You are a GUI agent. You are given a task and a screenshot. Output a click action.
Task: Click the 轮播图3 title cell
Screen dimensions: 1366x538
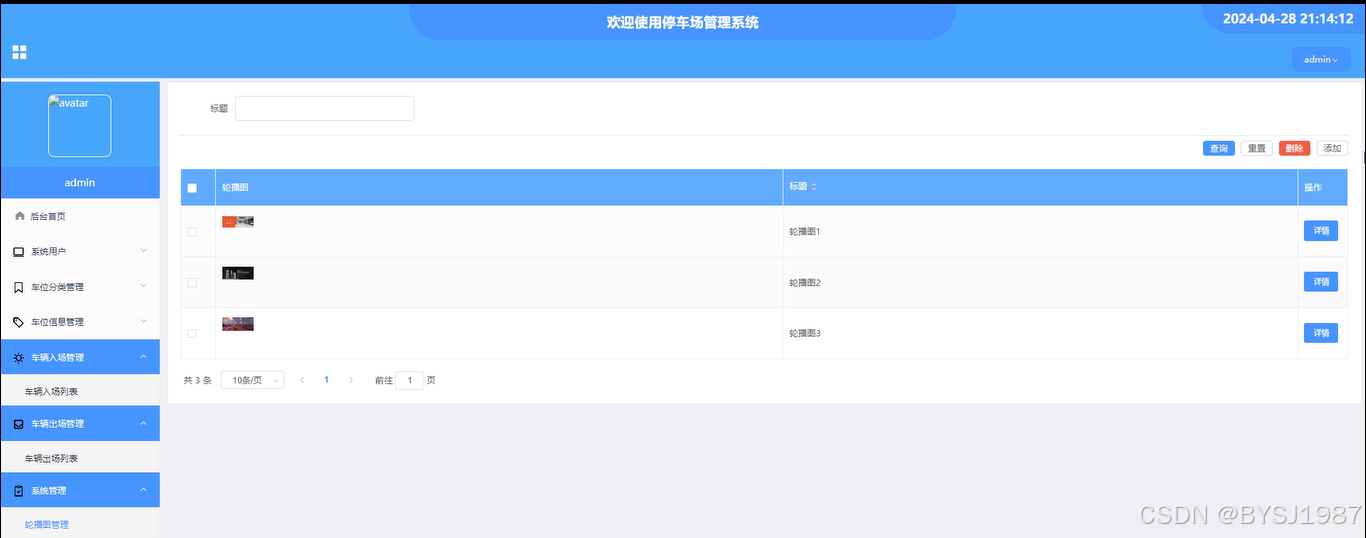click(1040, 333)
